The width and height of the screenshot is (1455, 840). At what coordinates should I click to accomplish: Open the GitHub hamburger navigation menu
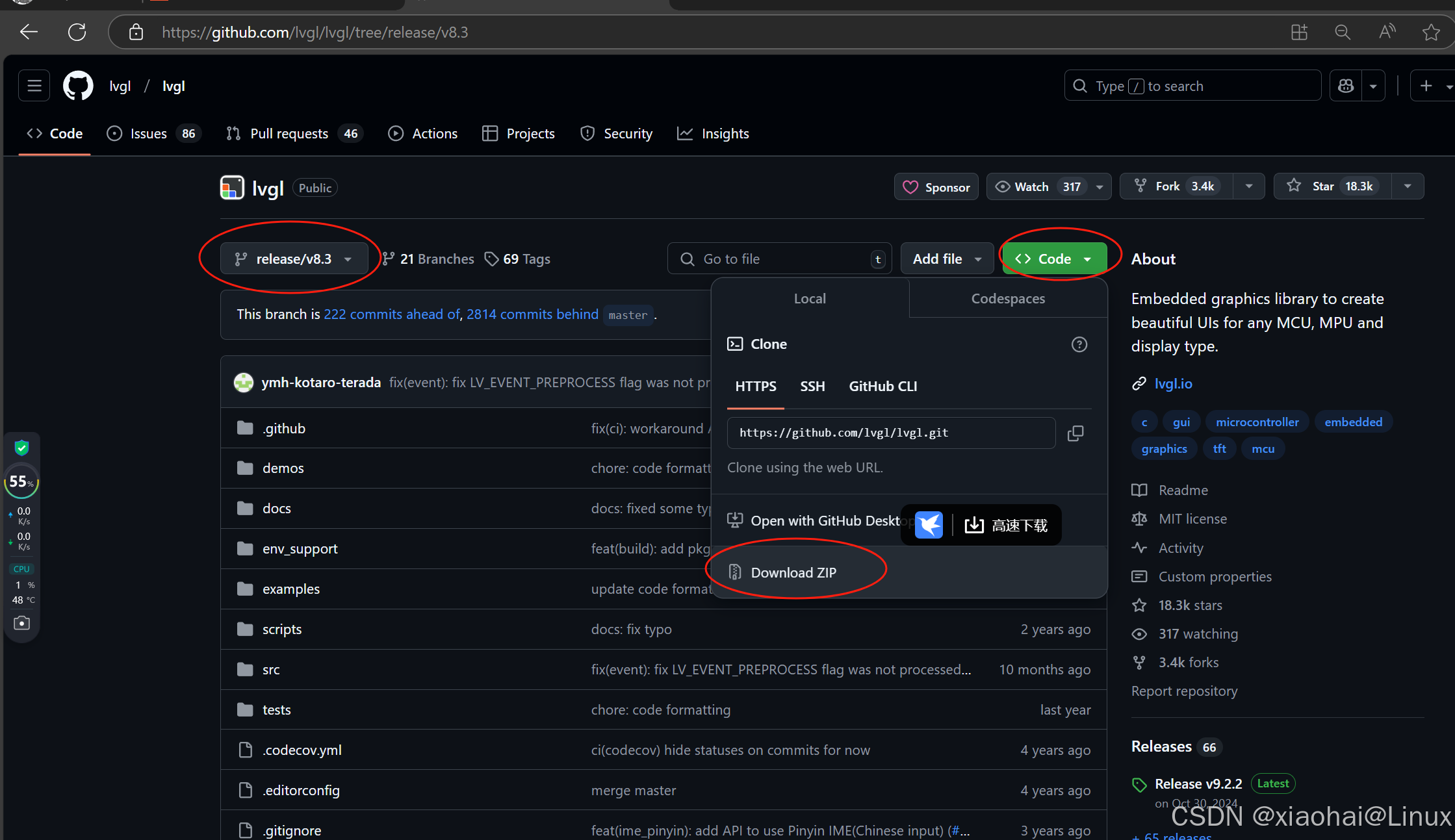(x=34, y=86)
